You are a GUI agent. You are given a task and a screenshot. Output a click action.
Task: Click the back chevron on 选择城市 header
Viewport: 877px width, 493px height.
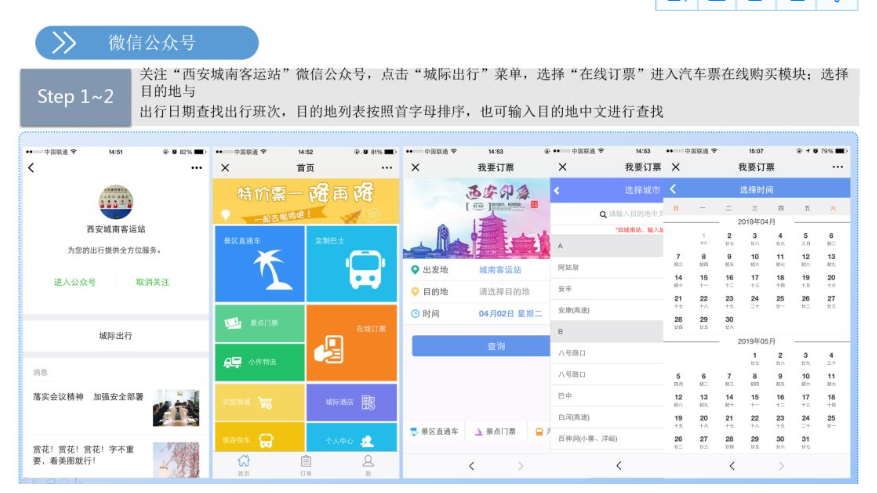[x=557, y=190]
